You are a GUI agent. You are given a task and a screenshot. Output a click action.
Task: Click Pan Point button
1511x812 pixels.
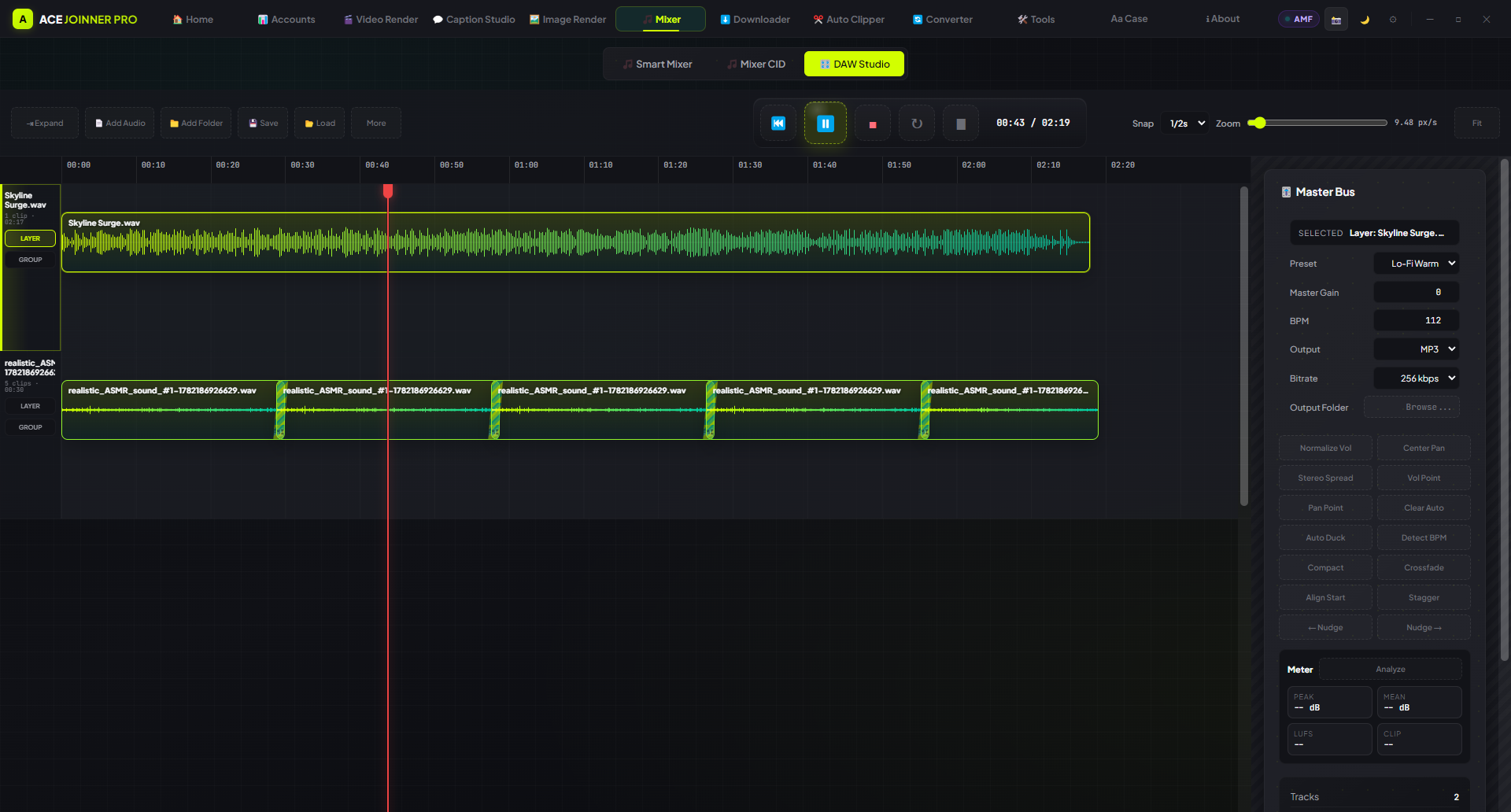(1325, 508)
